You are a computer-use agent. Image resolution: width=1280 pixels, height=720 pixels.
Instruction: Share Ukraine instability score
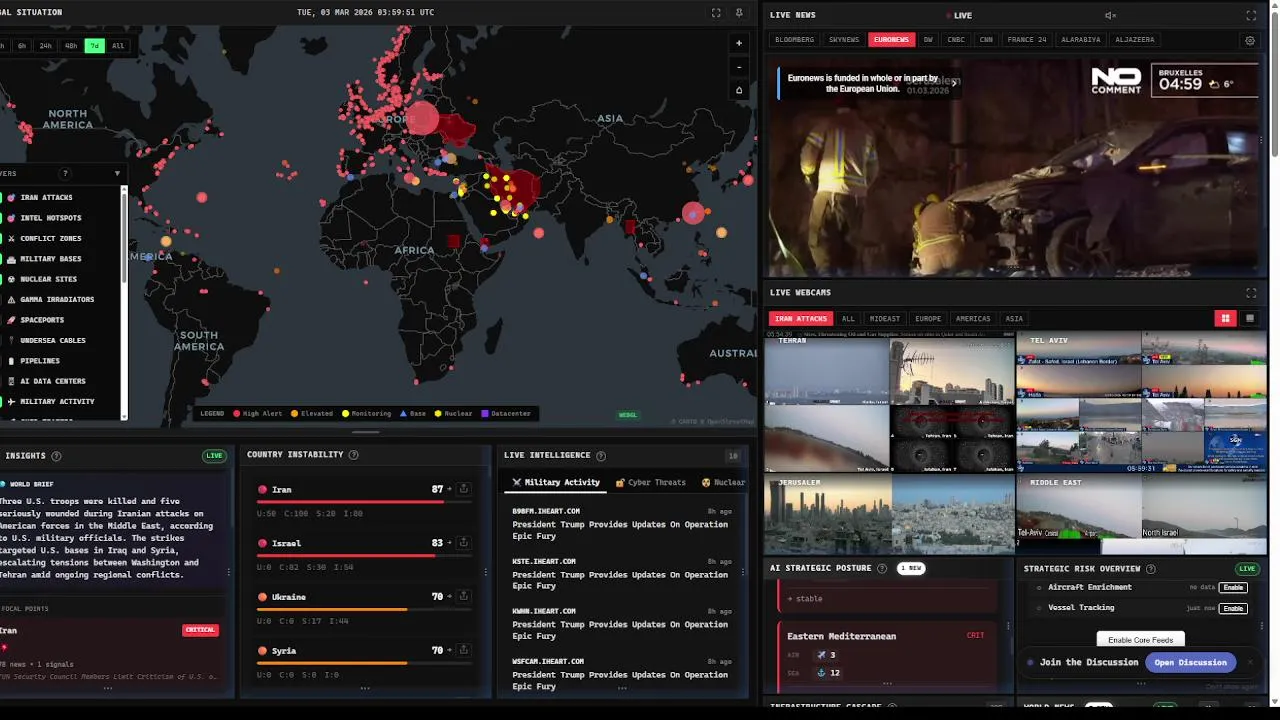point(464,597)
